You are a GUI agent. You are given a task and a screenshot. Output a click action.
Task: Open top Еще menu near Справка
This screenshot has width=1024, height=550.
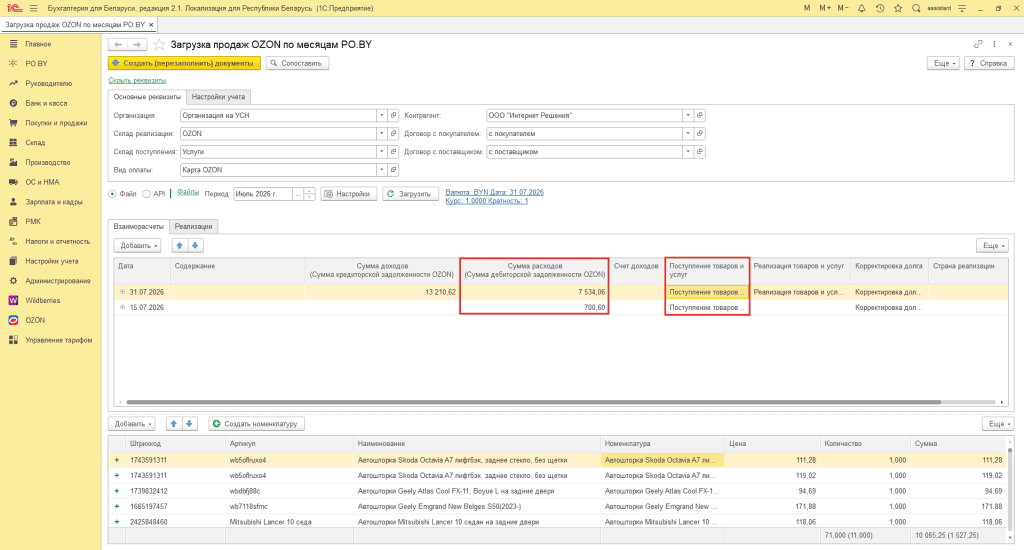944,63
